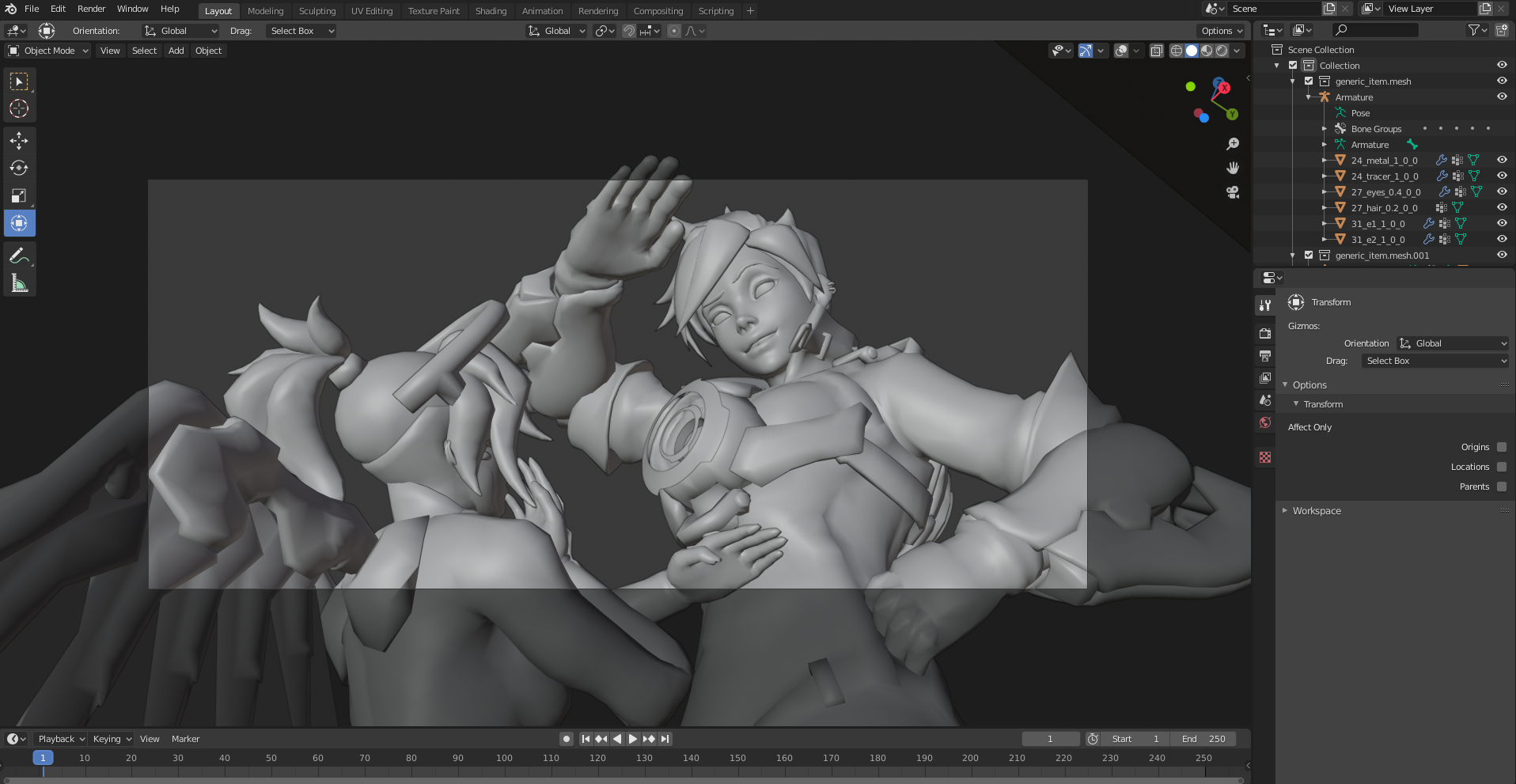This screenshot has height=784, width=1516.
Task: Open the Add menu in viewport header
Action: point(176,51)
